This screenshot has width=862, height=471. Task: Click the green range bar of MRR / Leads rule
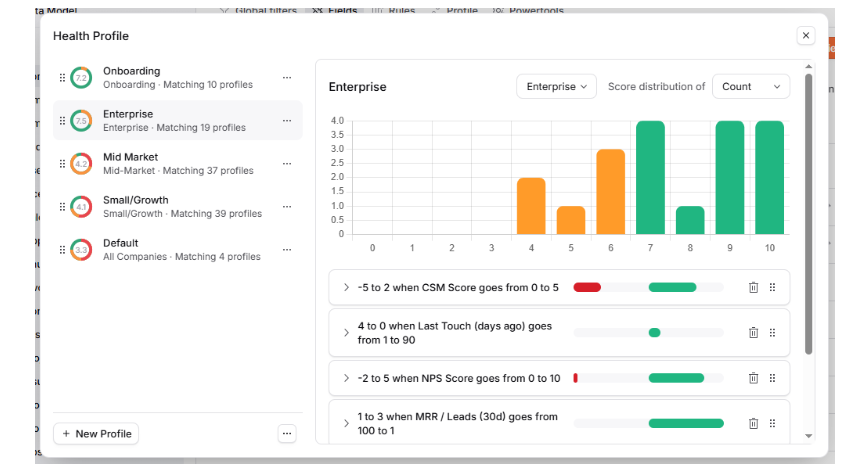pyautogui.click(x=686, y=423)
